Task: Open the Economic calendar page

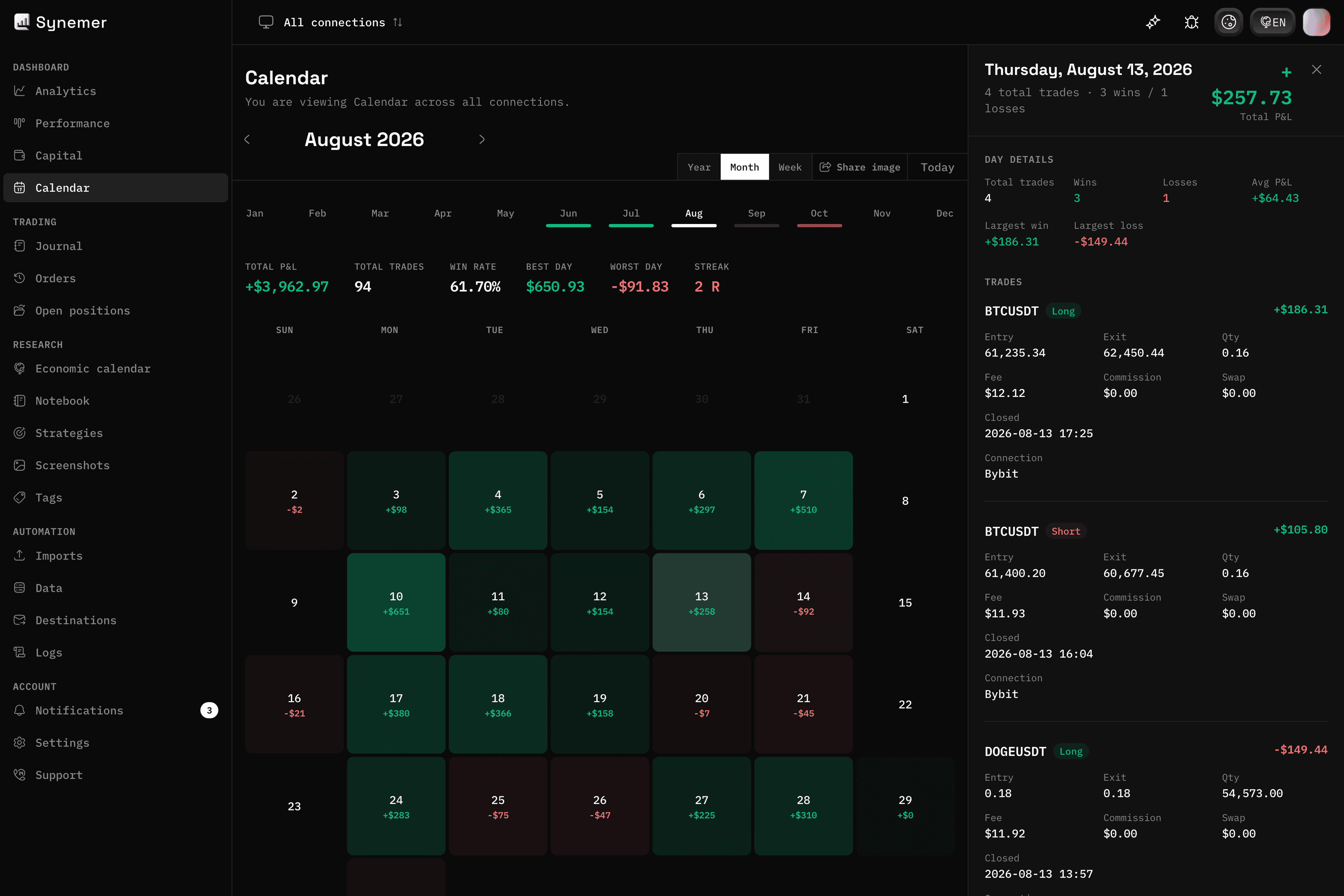Action: [x=116, y=369]
